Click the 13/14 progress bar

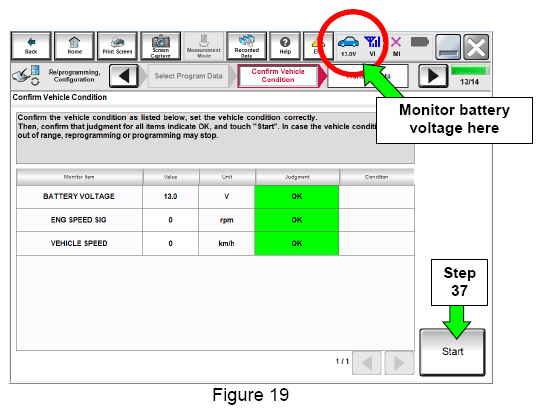coord(470,70)
